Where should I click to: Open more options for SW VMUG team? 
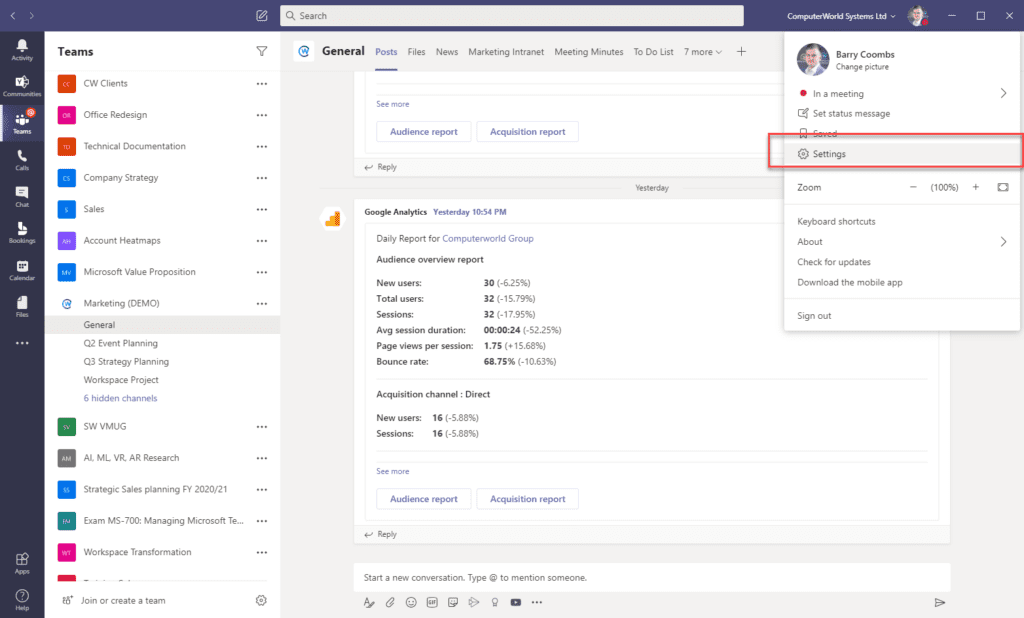(x=262, y=427)
